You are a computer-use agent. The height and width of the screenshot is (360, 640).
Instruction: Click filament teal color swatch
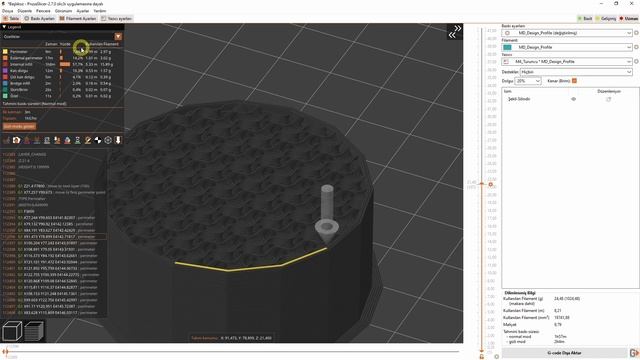(507, 47)
